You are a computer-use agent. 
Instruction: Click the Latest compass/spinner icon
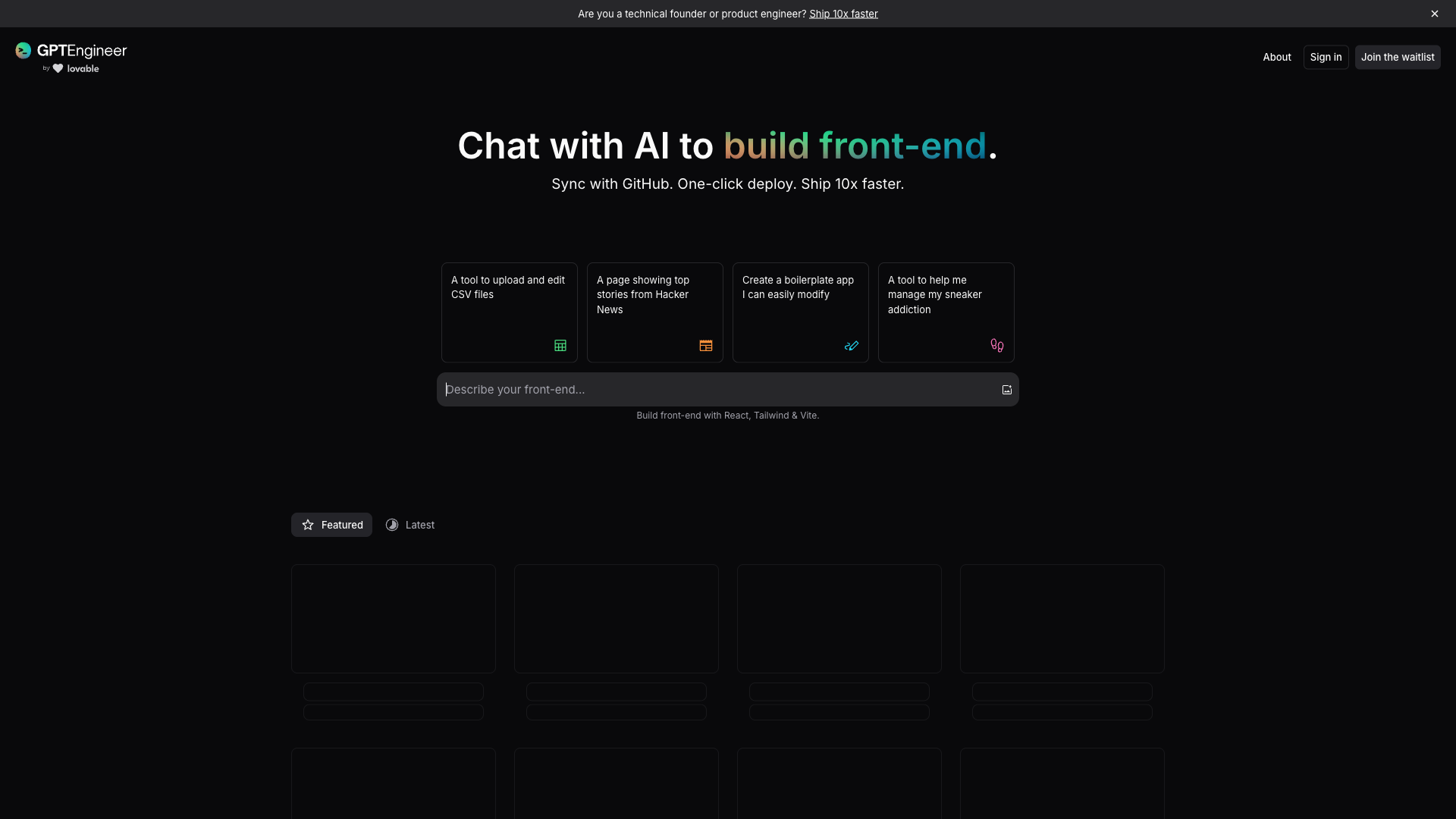tap(392, 525)
